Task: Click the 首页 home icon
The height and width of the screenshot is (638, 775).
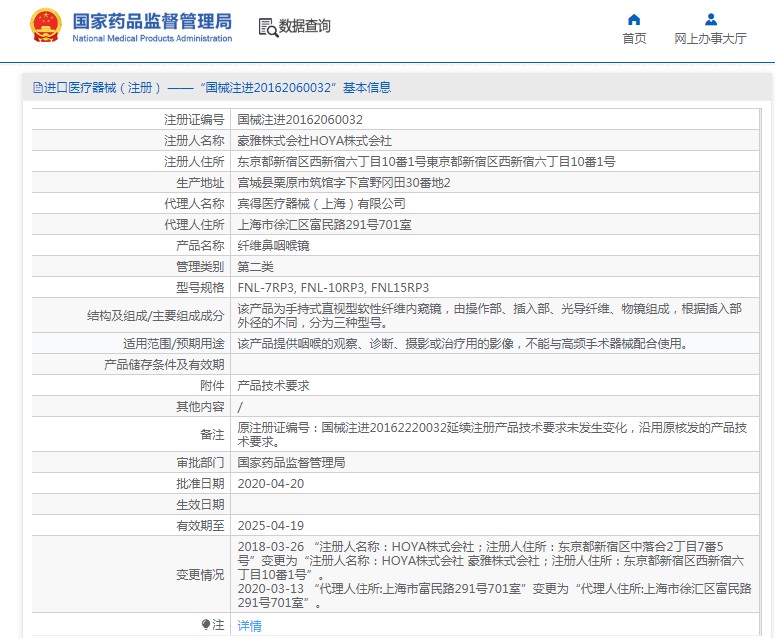Action: [x=634, y=20]
